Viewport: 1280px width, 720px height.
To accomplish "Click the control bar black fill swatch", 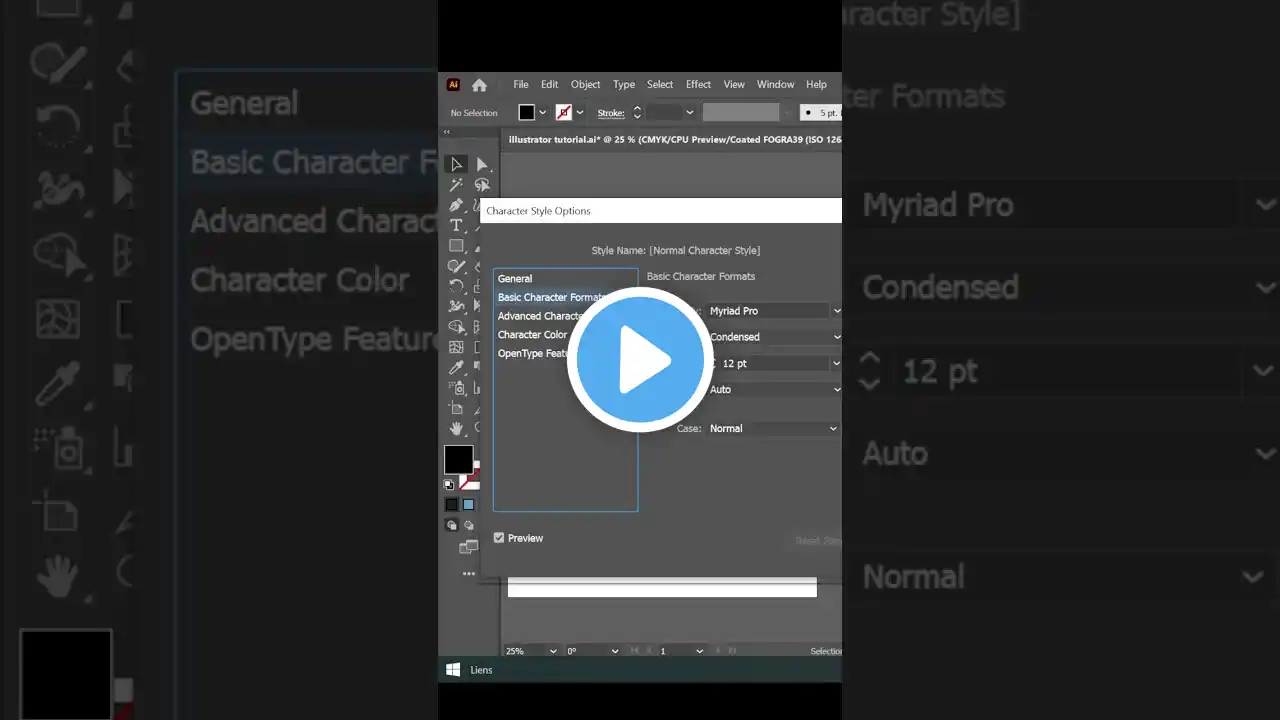I will [527, 113].
